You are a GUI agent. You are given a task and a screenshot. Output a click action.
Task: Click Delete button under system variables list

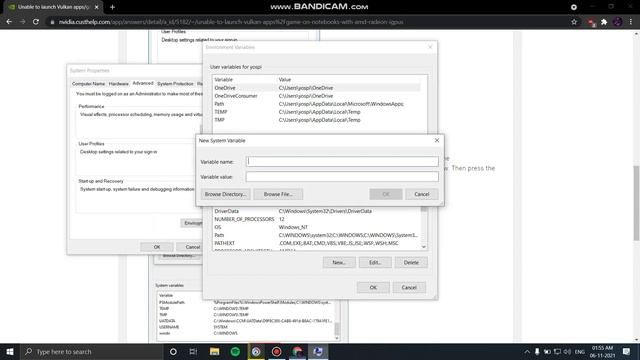pos(411,262)
